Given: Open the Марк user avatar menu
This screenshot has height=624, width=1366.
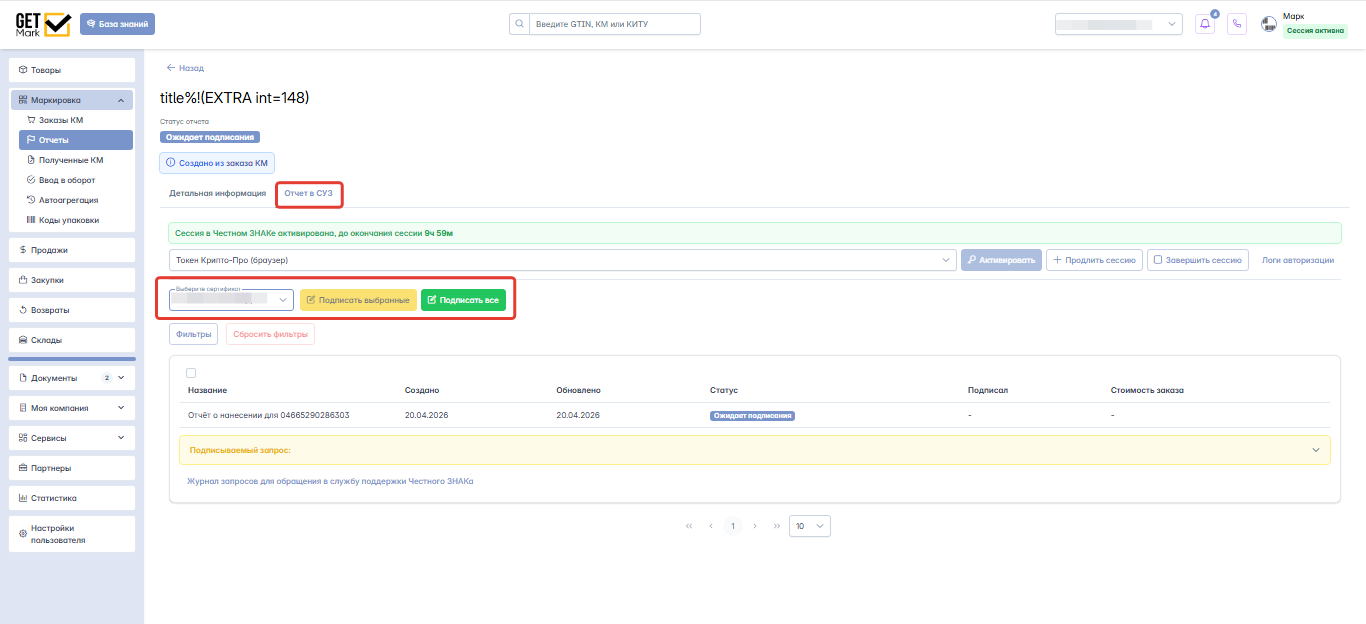Looking at the screenshot, I should point(1270,23).
